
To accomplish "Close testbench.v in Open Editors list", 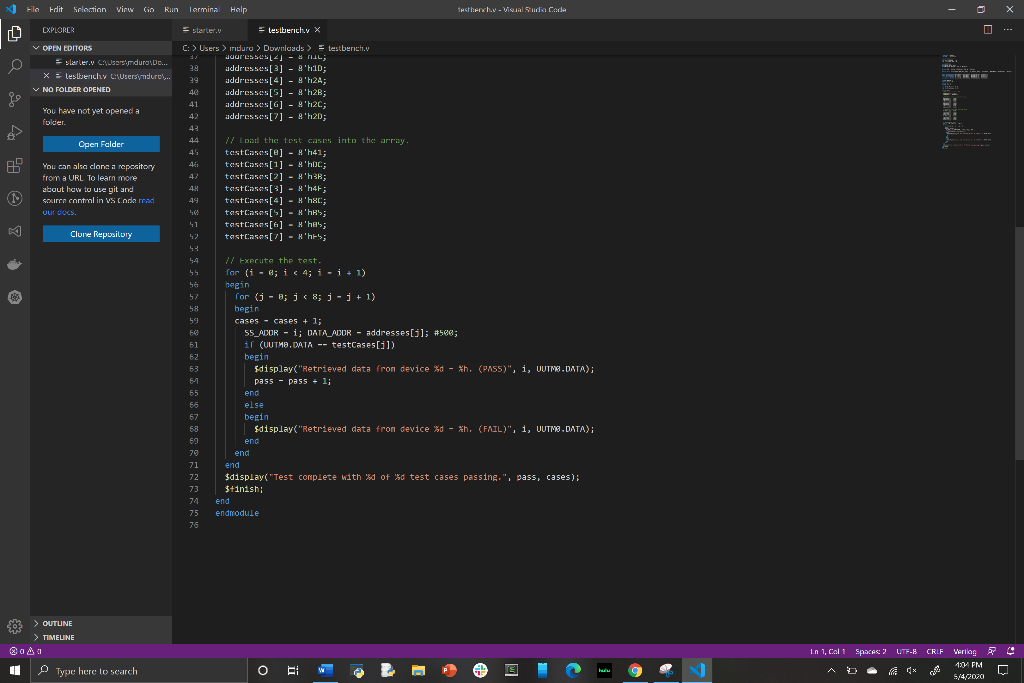I will [x=46, y=76].
